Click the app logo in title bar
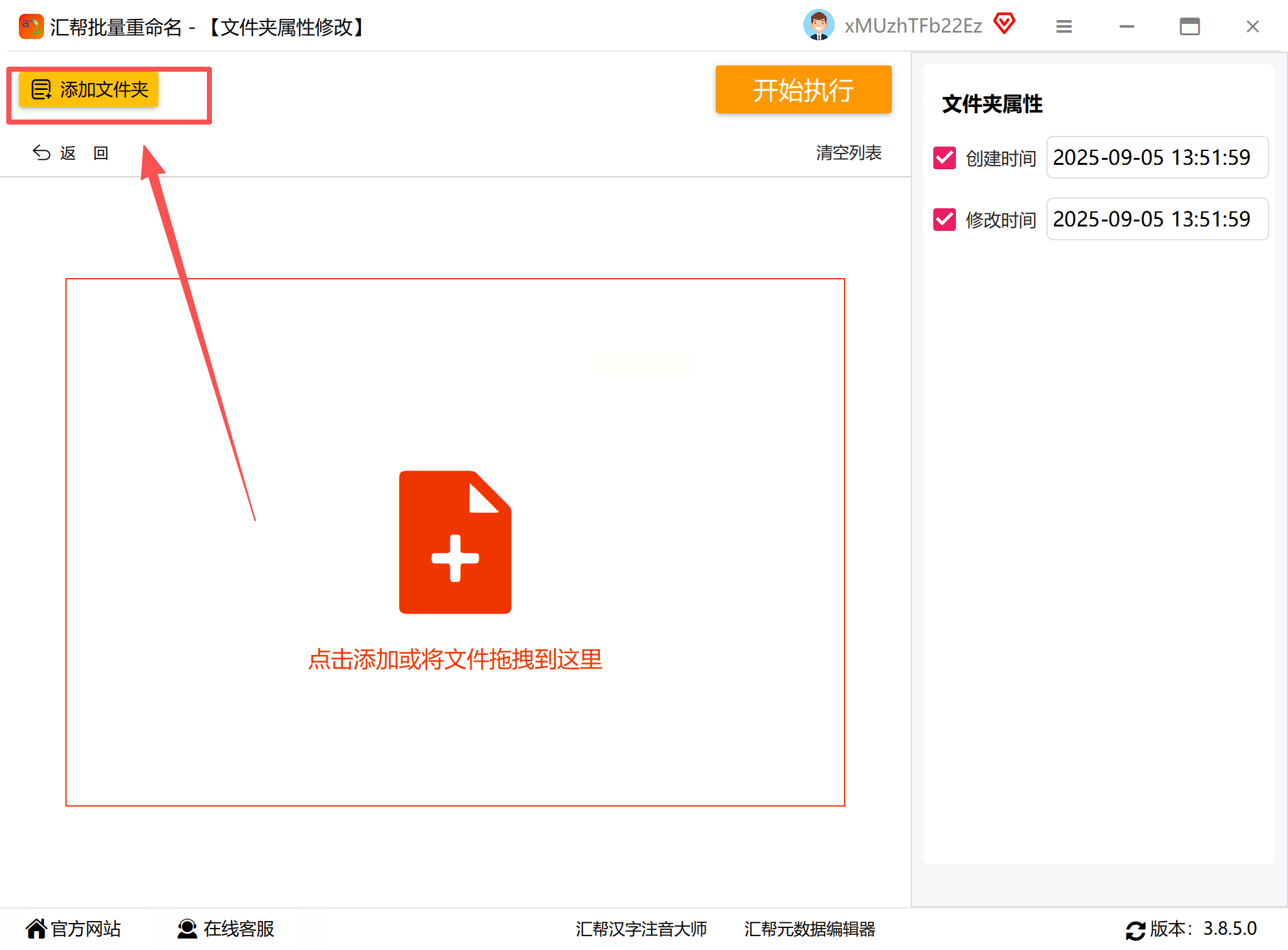 [31, 26]
